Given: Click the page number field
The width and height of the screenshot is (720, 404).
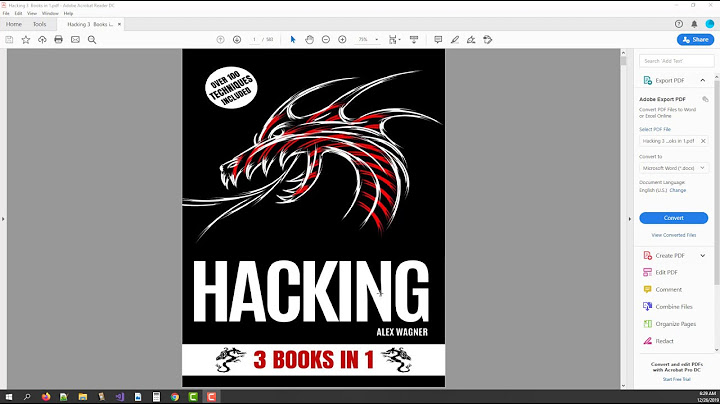Looking at the screenshot, I should click(254, 40).
